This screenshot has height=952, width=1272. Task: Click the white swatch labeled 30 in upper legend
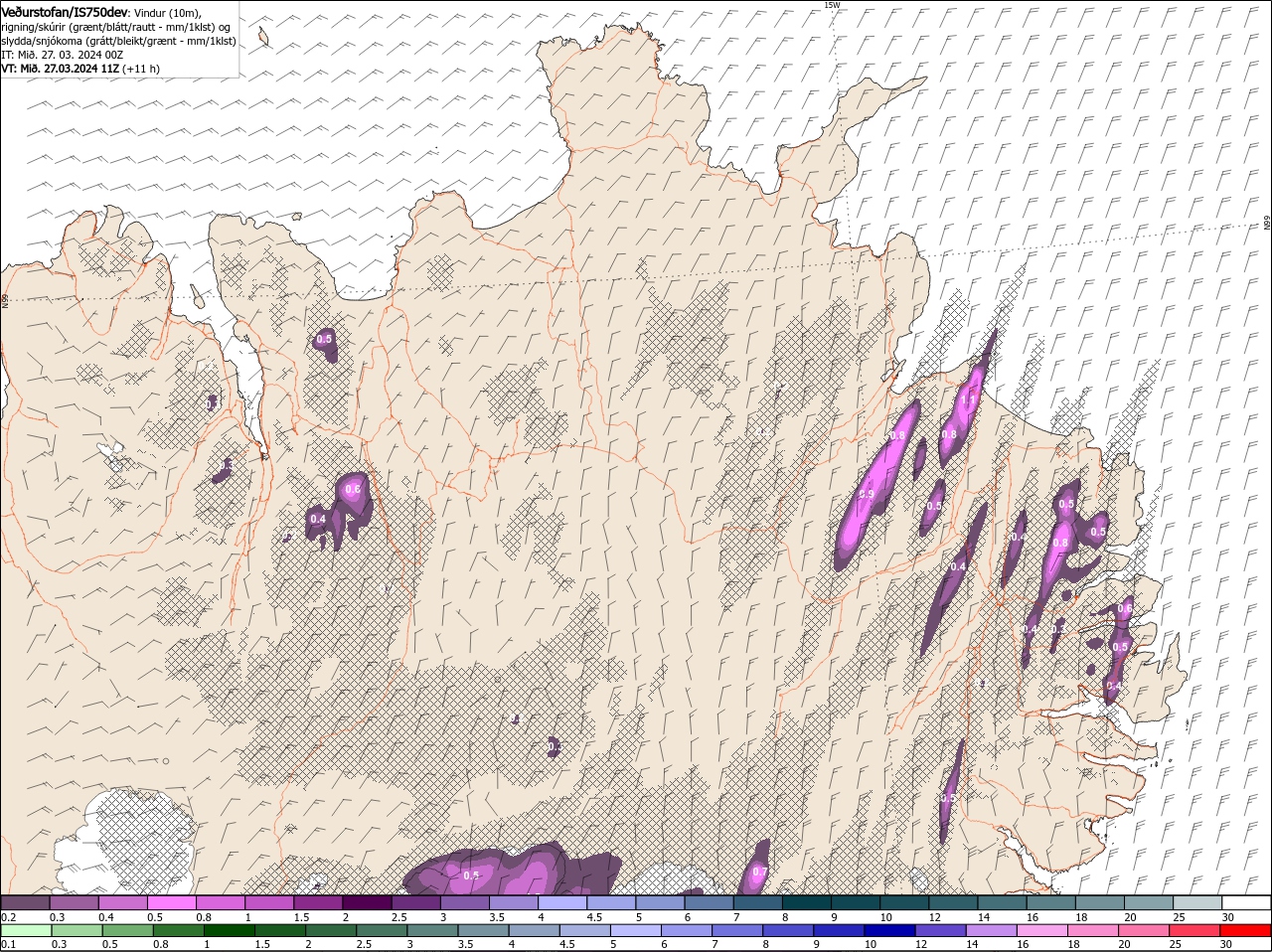(1245, 902)
